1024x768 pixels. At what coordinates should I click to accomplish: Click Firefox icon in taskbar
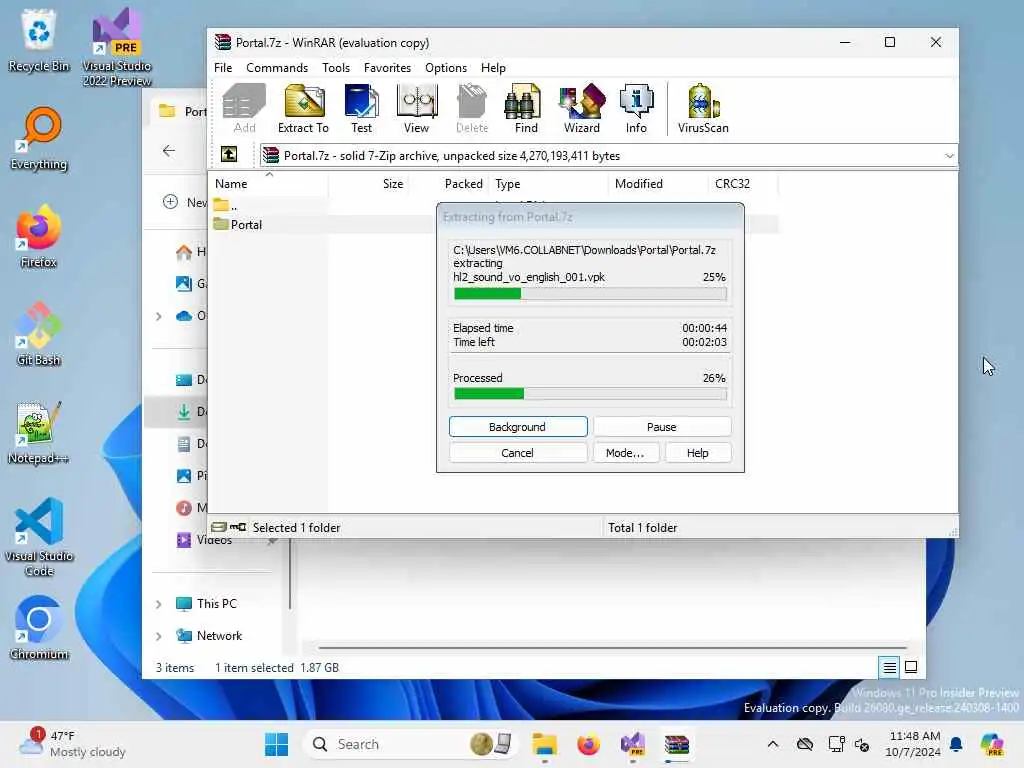point(588,744)
